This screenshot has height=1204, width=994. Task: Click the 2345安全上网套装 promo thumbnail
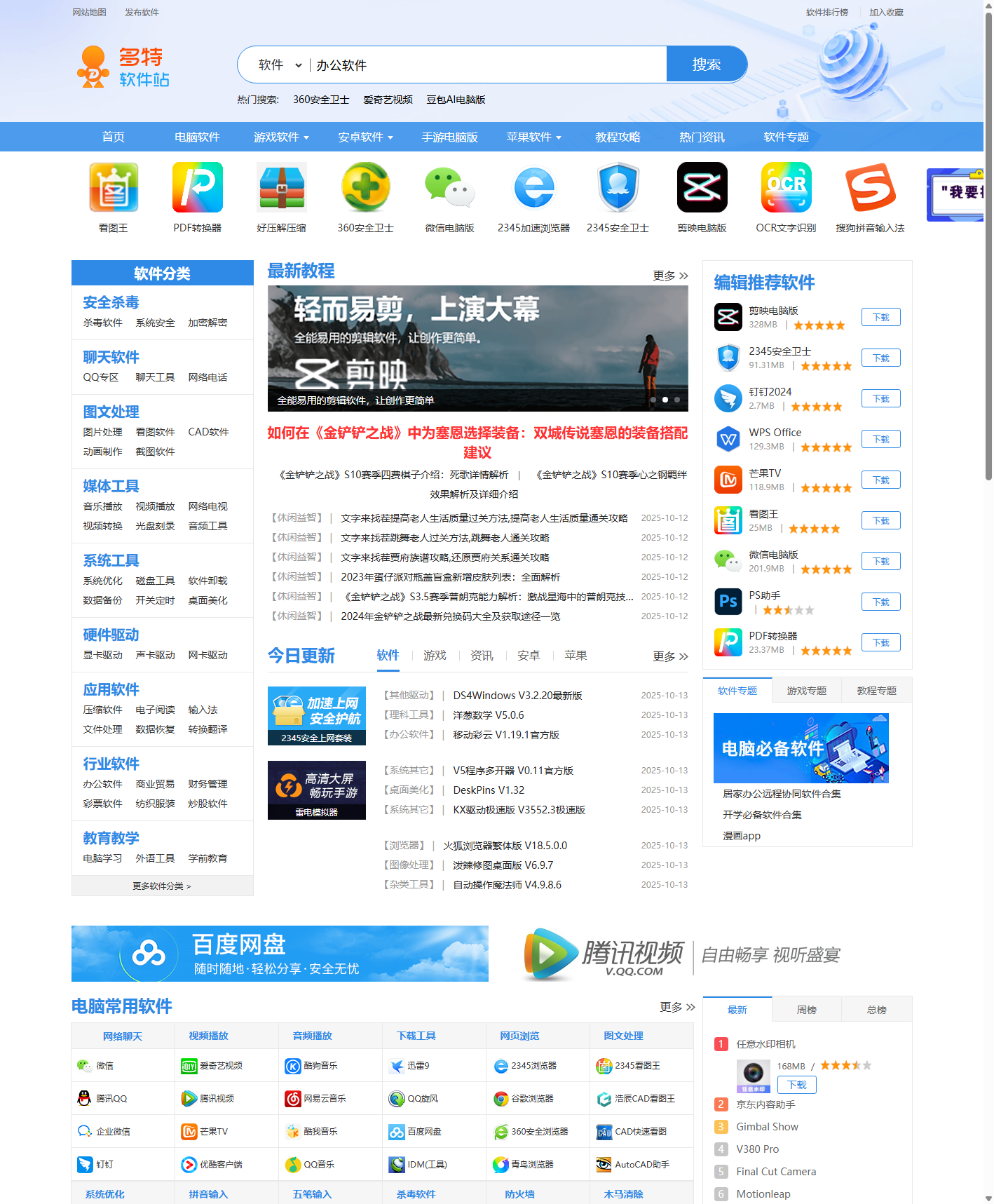317,715
